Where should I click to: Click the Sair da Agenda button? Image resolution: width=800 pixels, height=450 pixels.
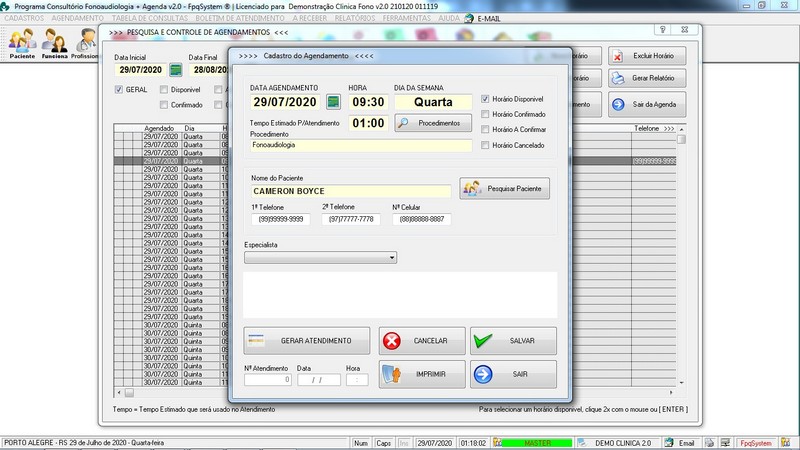647,105
